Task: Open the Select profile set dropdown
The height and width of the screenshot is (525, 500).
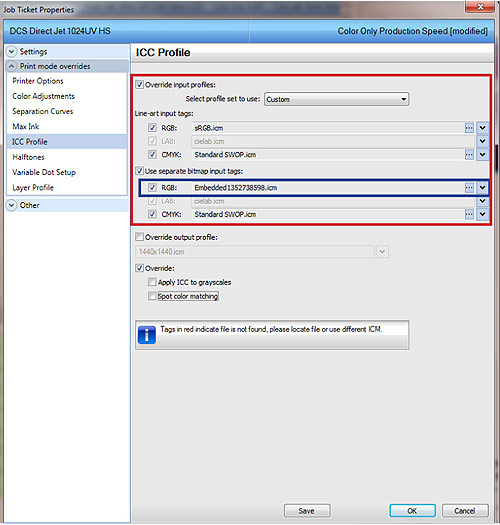Action: click(x=337, y=99)
